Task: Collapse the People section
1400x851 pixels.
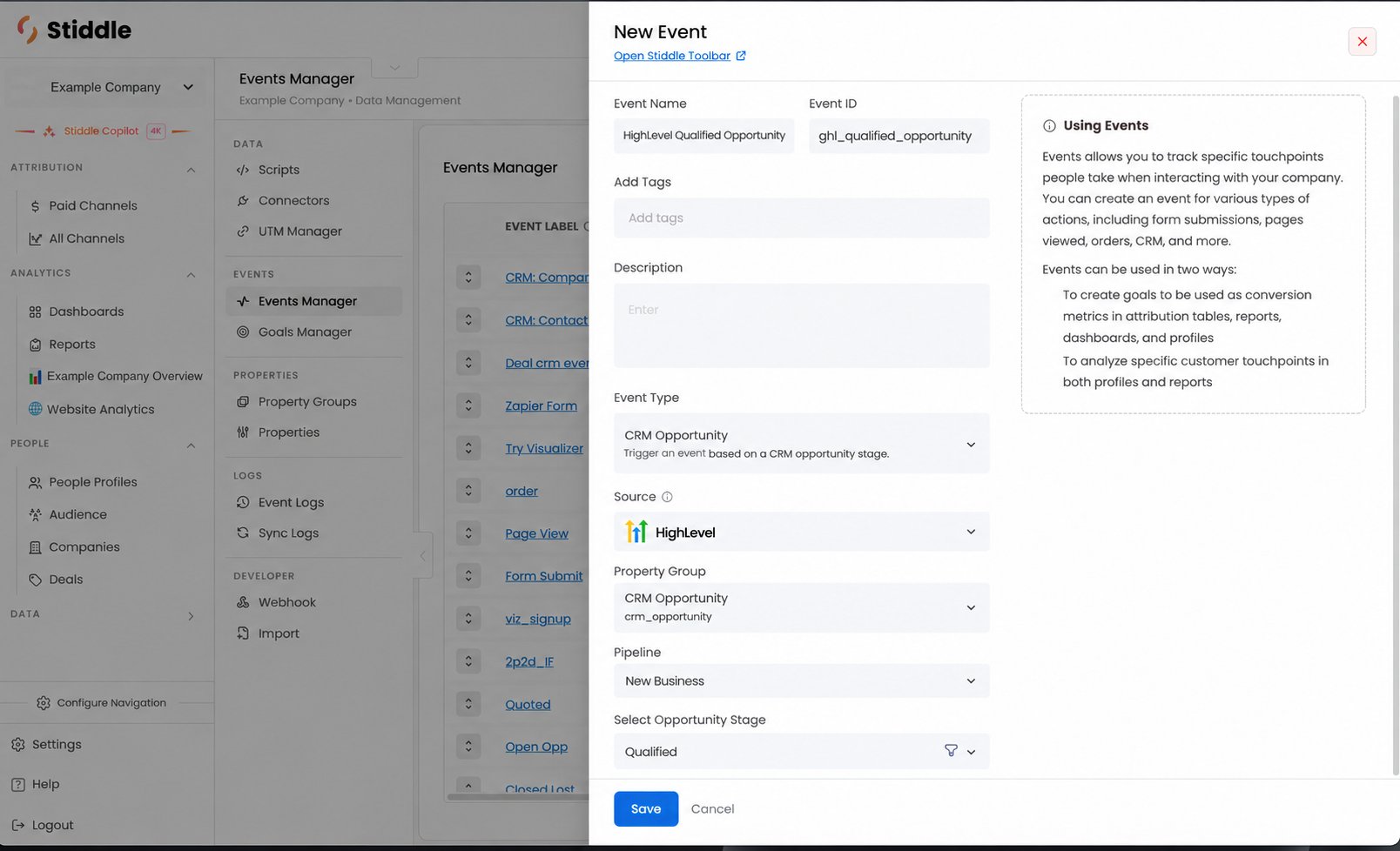Action: (x=191, y=445)
